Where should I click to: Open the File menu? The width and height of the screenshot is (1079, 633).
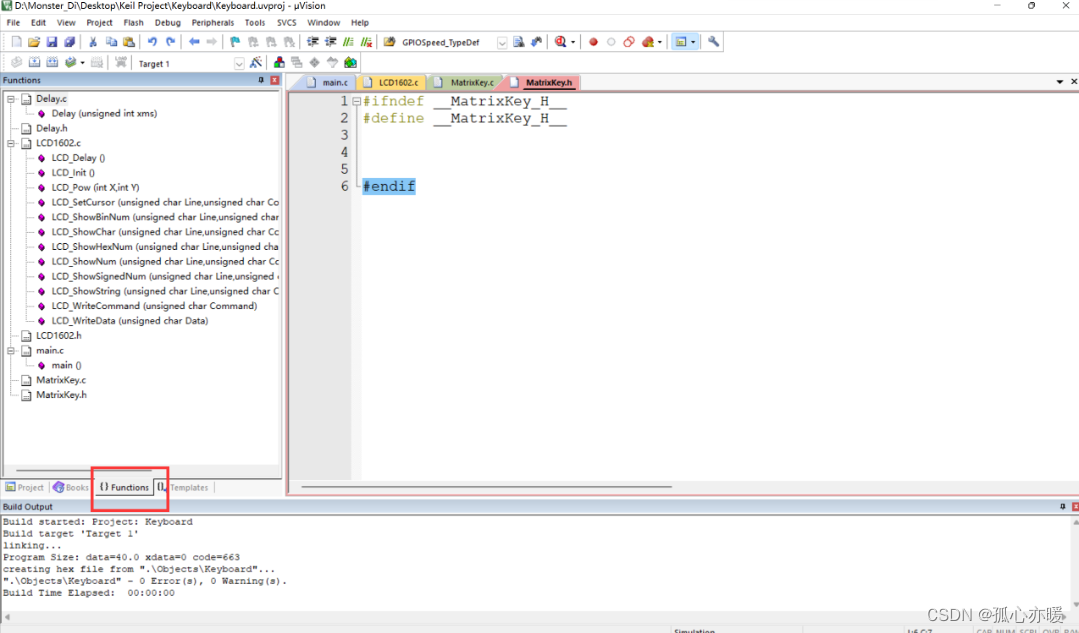coord(13,23)
